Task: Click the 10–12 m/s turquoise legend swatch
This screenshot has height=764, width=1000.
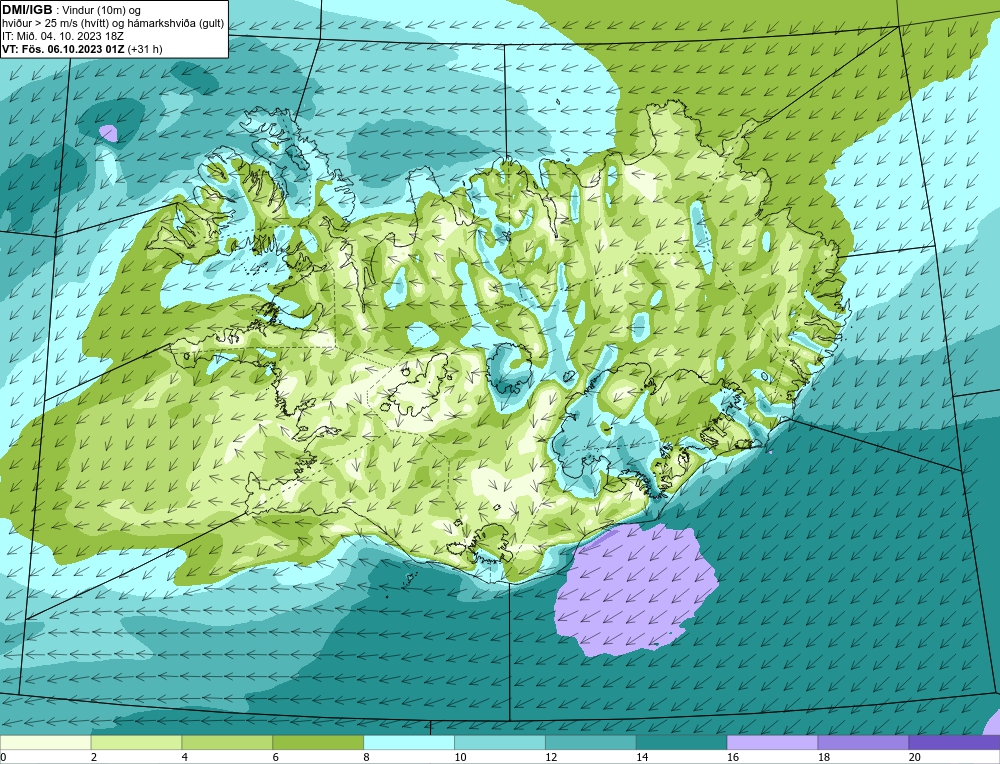Action: (x=499, y=742)
